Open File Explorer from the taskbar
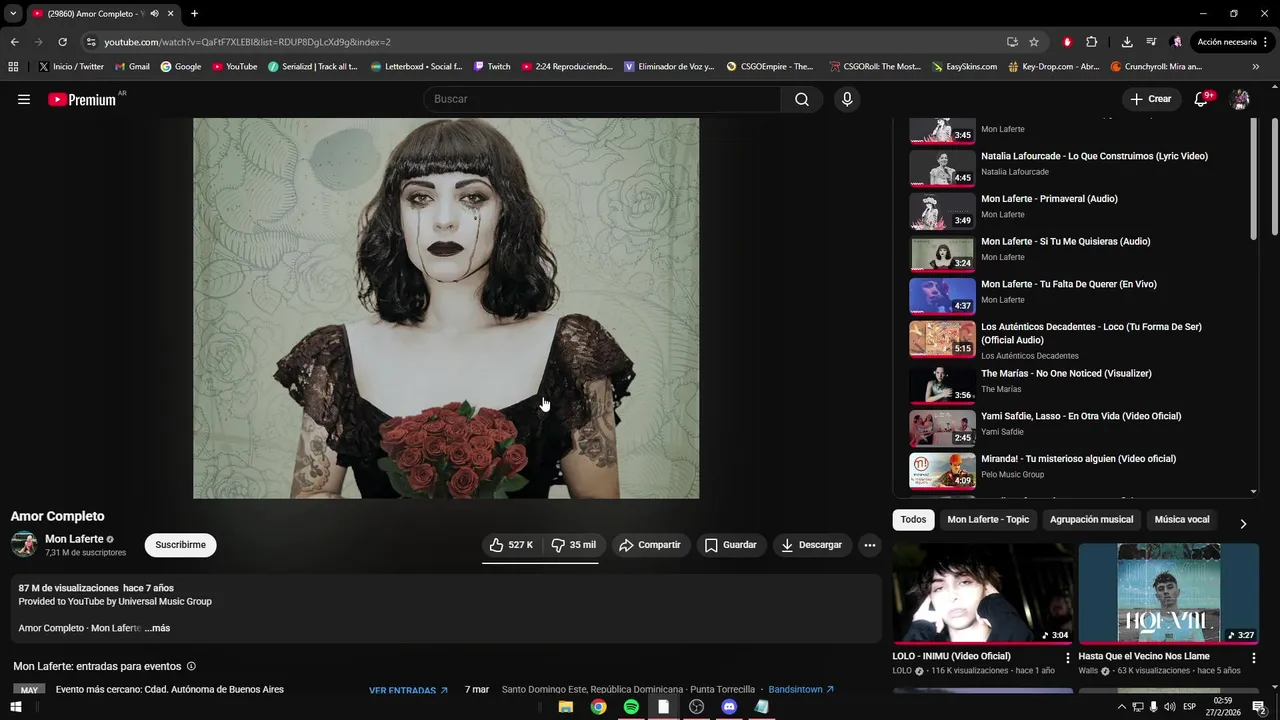 point(566,706)
